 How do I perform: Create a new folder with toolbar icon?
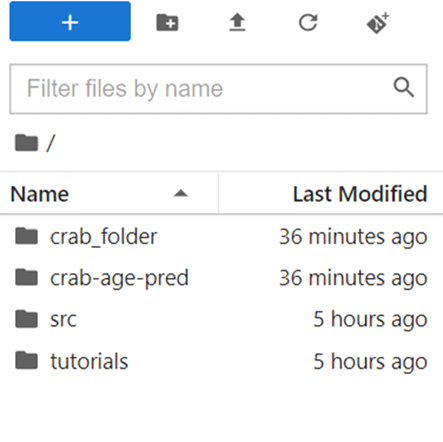point(167,23)
